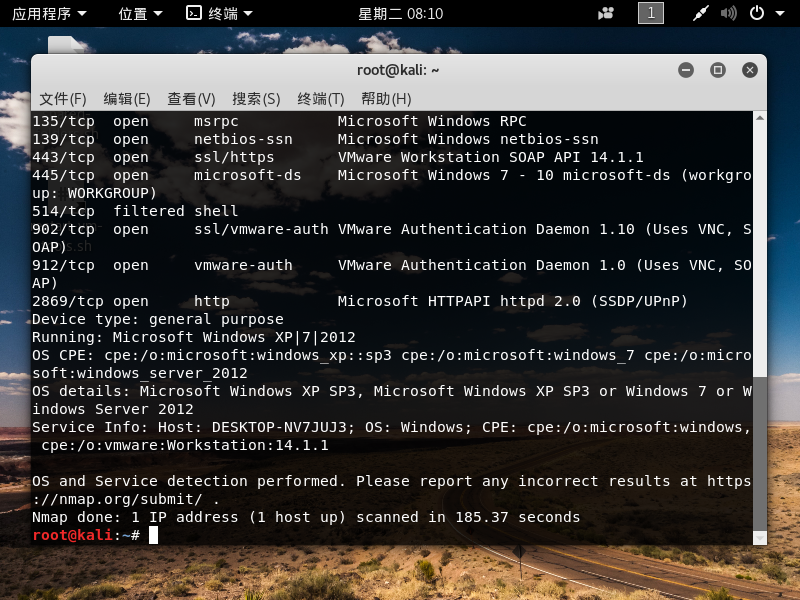Click the clock showing 星期二 08:10
Image resolution: width=800 pixels, height=600 pixels.
click(401, 14)
